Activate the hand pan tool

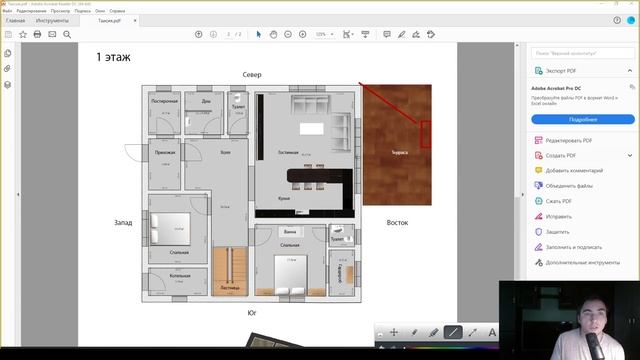point(273,35)
